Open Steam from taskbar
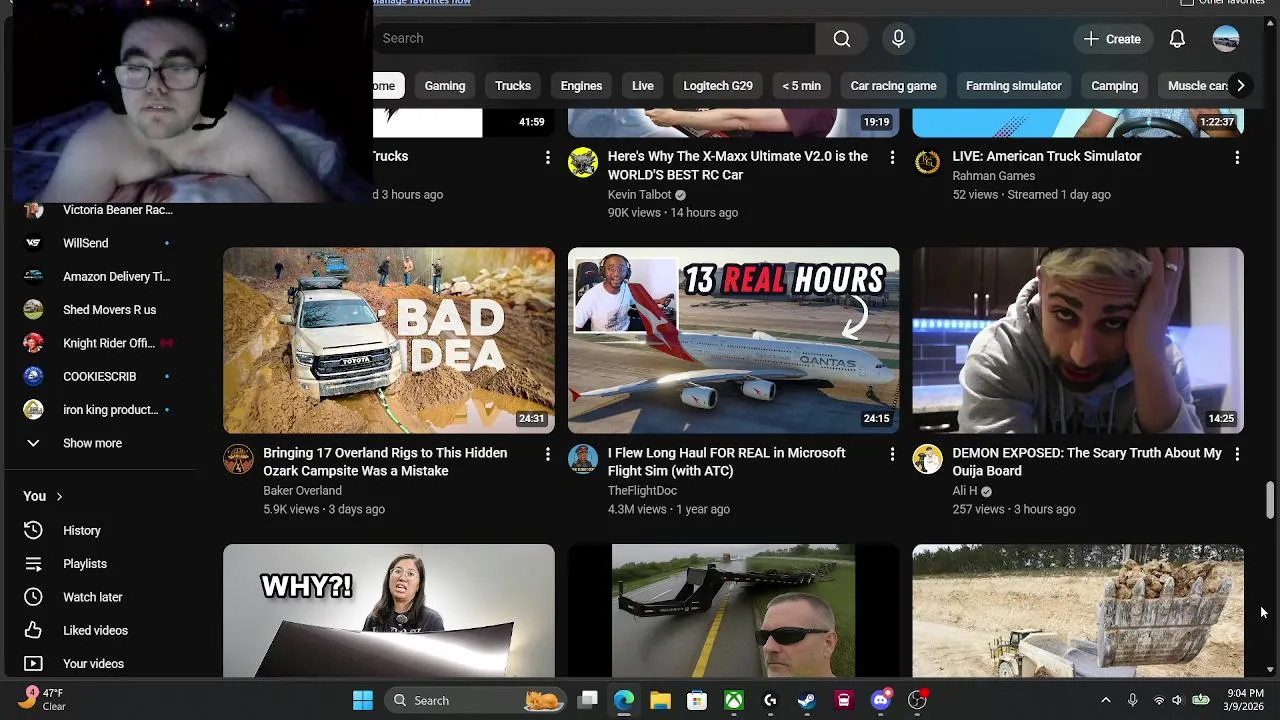1280x720 pixels. pos(807,701)
